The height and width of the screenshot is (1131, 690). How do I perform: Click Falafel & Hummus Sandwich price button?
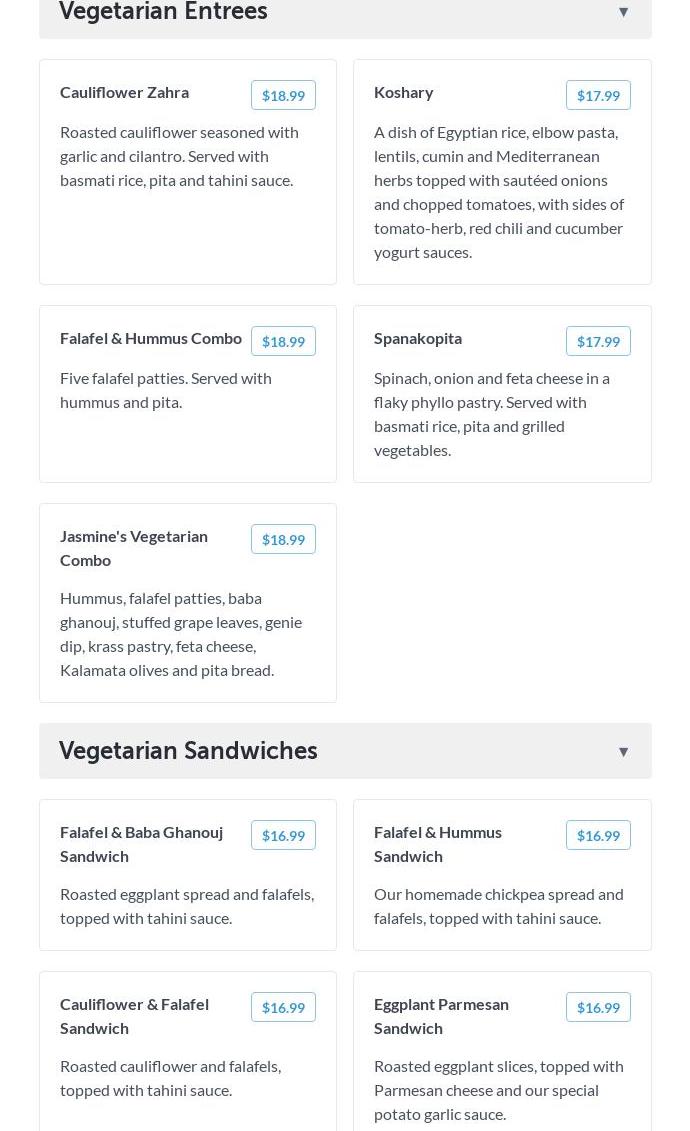(598, 835)
